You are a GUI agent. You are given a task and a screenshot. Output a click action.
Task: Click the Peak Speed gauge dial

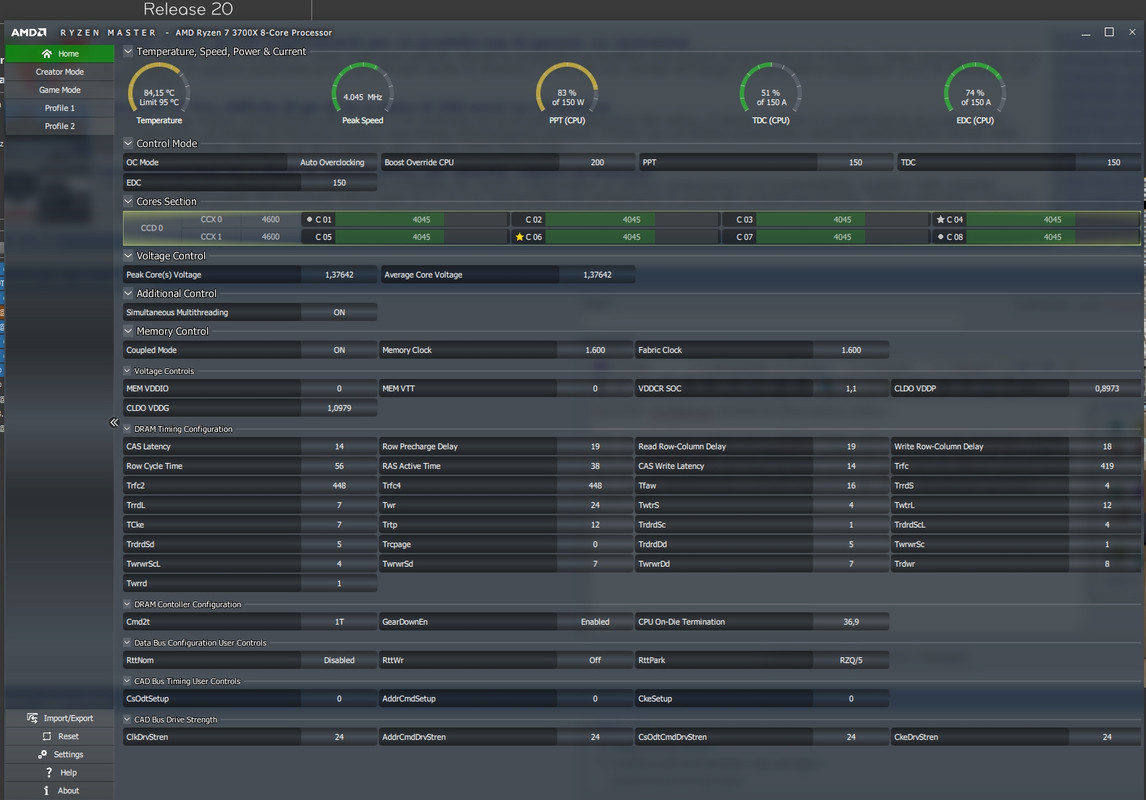[x=363, y=90]
